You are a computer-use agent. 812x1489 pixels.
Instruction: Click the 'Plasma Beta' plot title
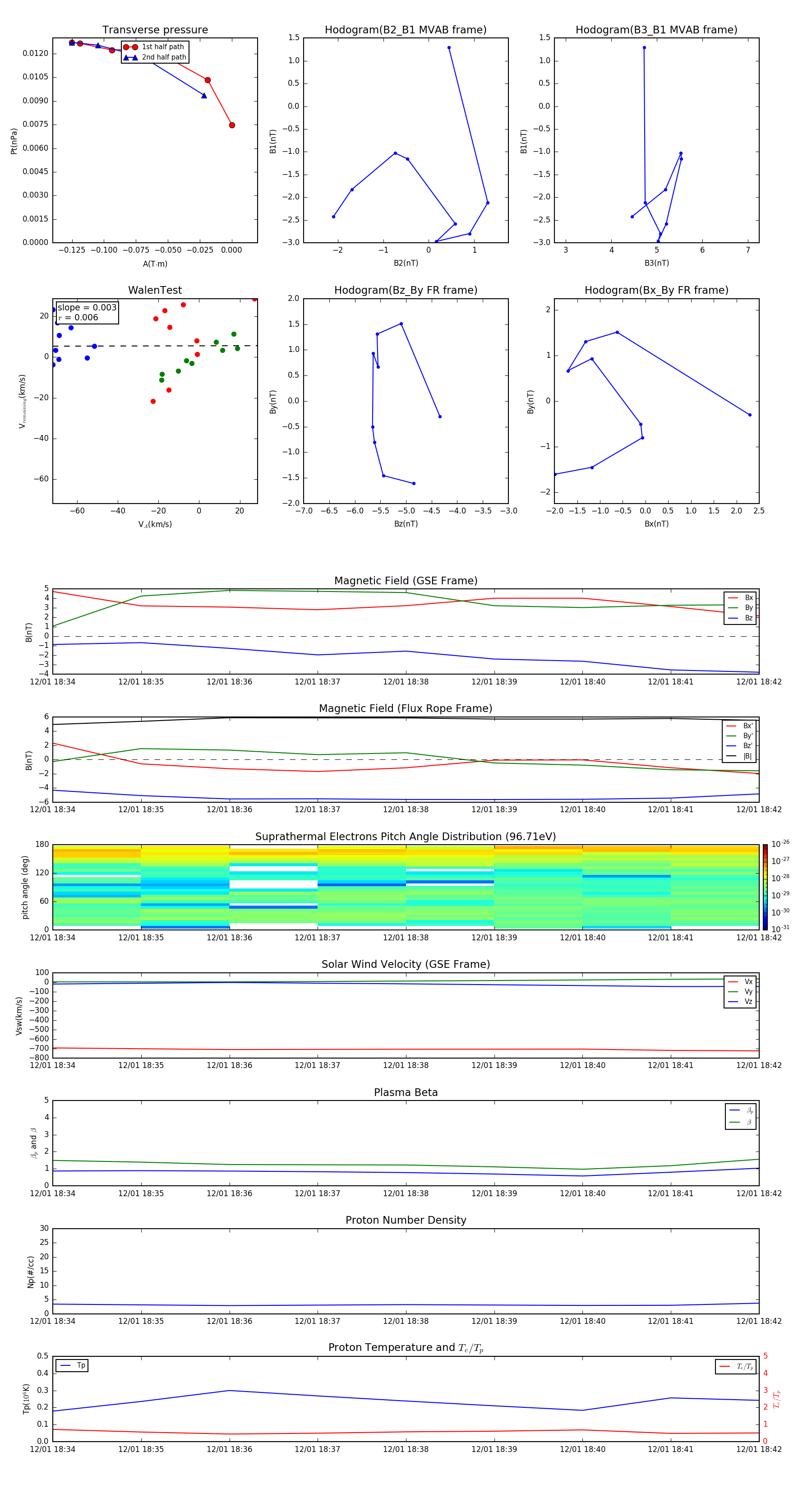[406, 1092]
